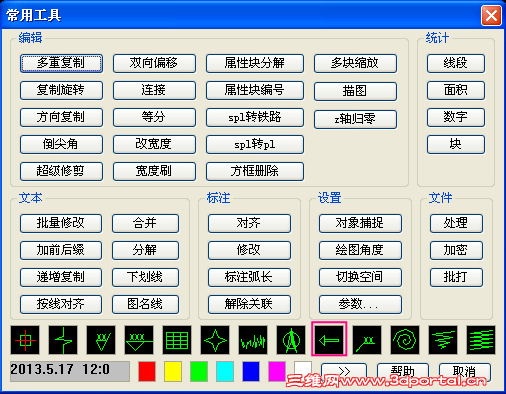Click the 块 statistics button

pos(456,144)
